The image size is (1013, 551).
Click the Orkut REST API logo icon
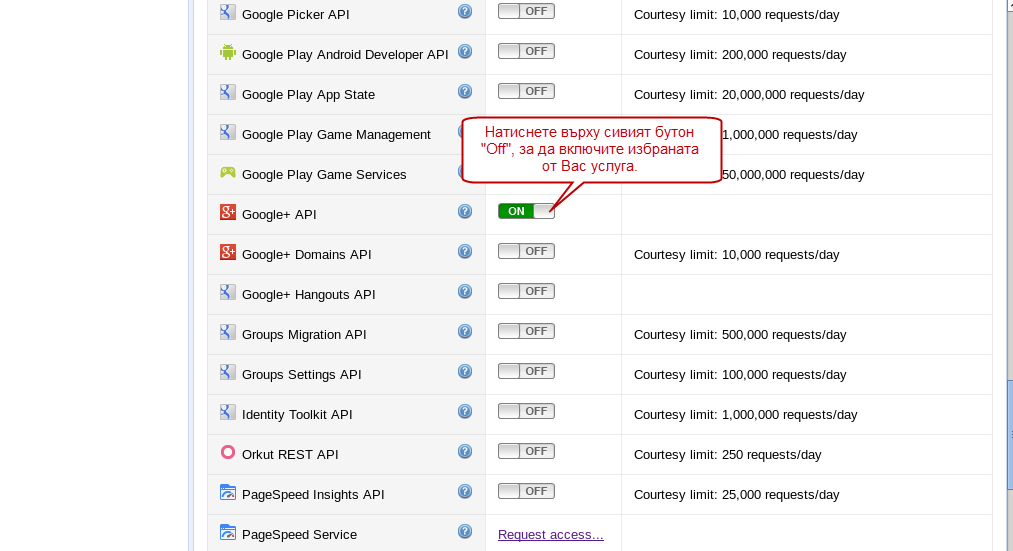click(x=227, y=452)
